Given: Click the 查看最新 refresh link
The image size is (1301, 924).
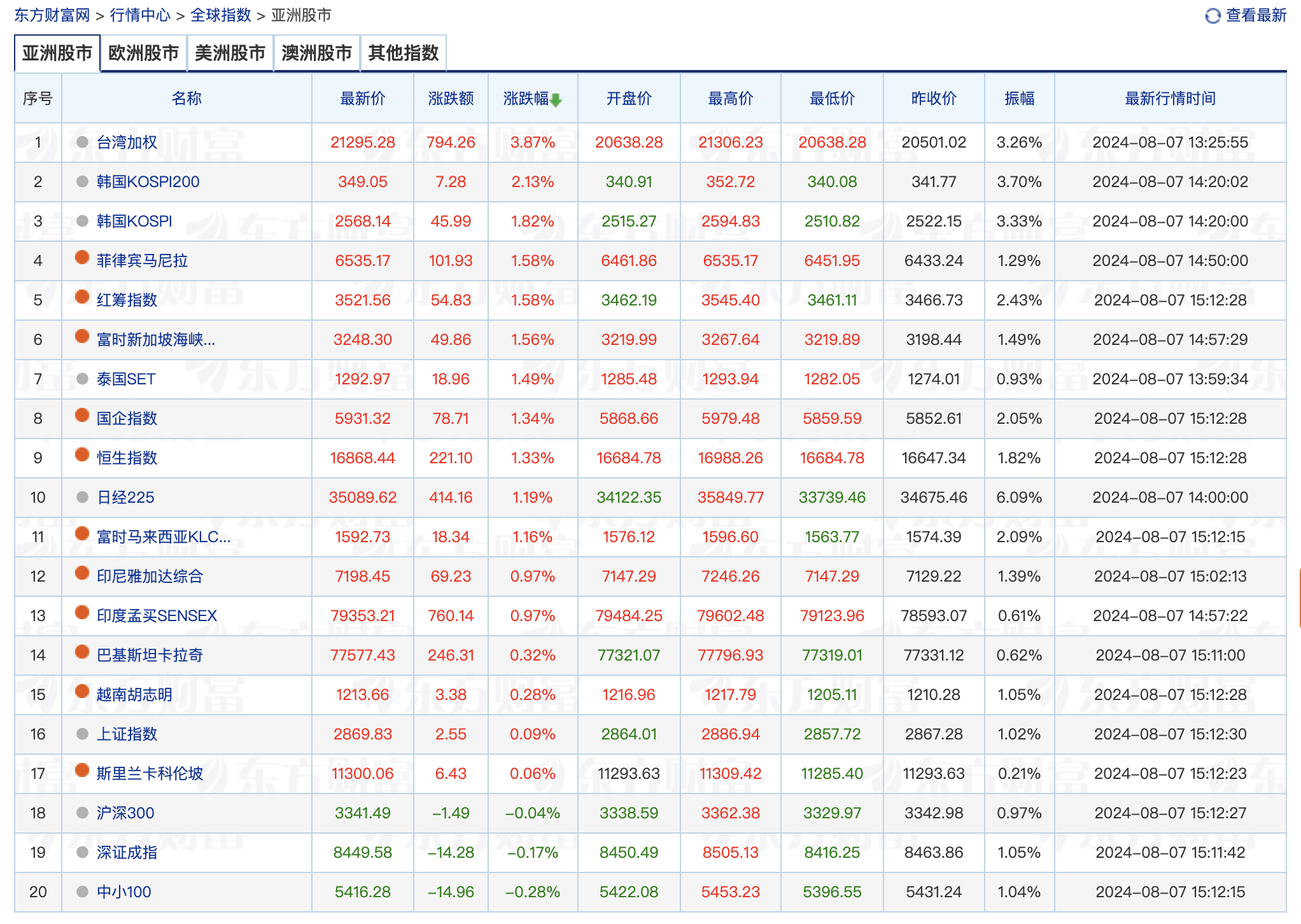Looking at the screenshot, I should [x=1256, y=15].
